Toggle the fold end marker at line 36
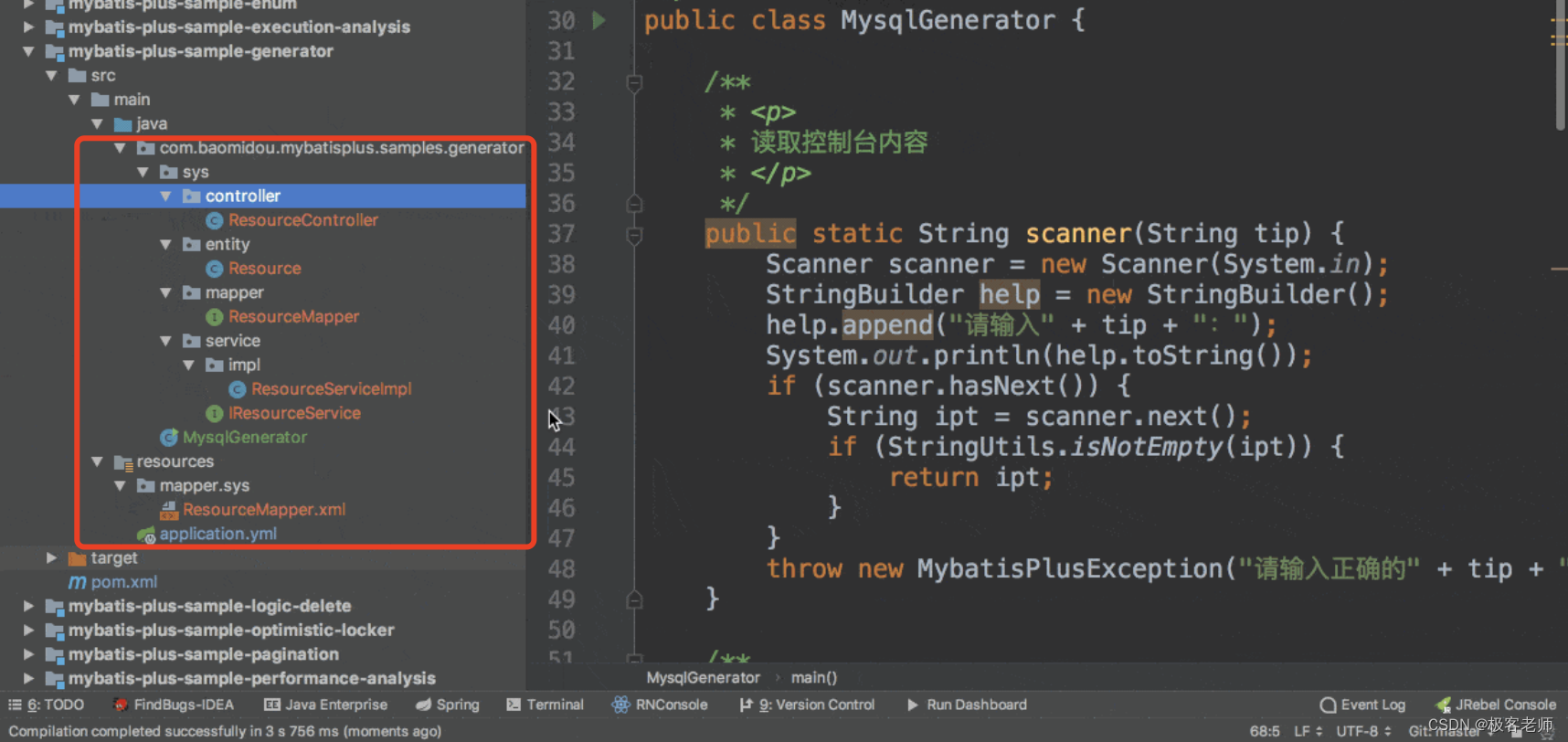 pyautogui.click(x=634, y=204)
